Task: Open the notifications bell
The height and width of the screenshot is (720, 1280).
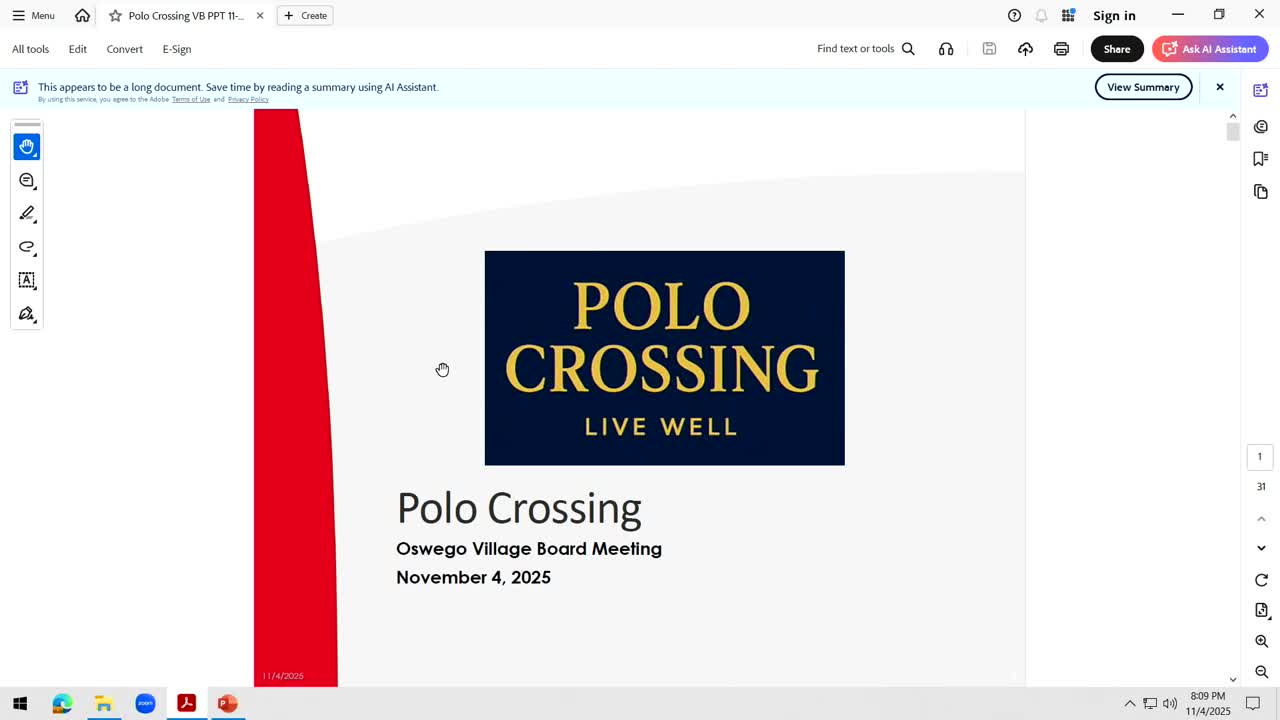Action: pos(1041,15)
